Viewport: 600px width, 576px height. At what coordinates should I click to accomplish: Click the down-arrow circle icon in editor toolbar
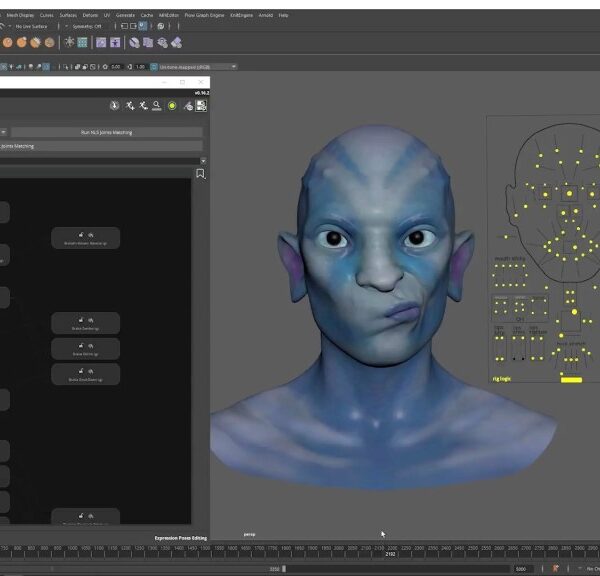coord(114,106)
